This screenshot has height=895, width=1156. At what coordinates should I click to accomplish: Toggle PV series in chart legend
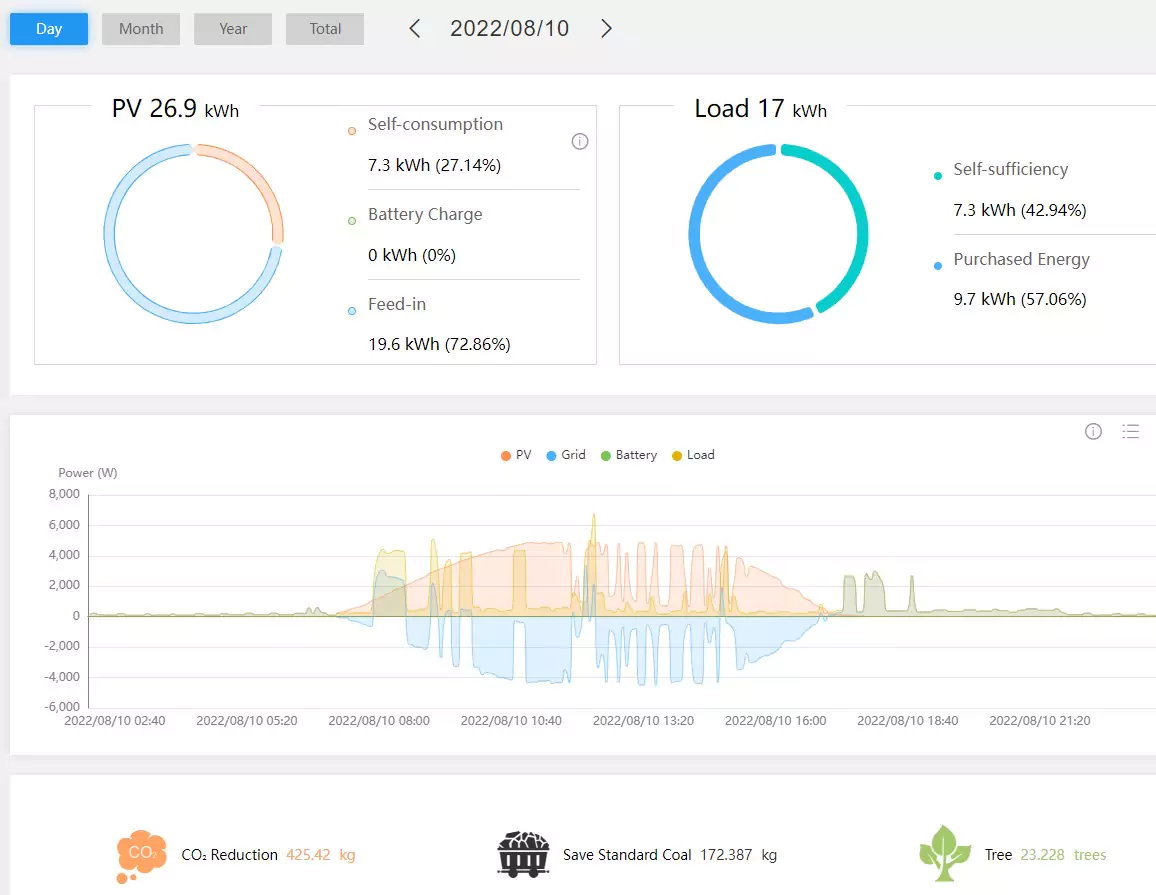coord(515,455)
